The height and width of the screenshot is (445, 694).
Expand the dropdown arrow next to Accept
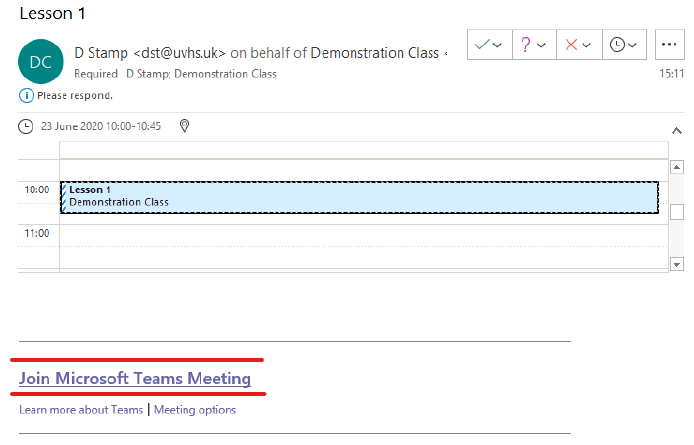tap(497, 45)
